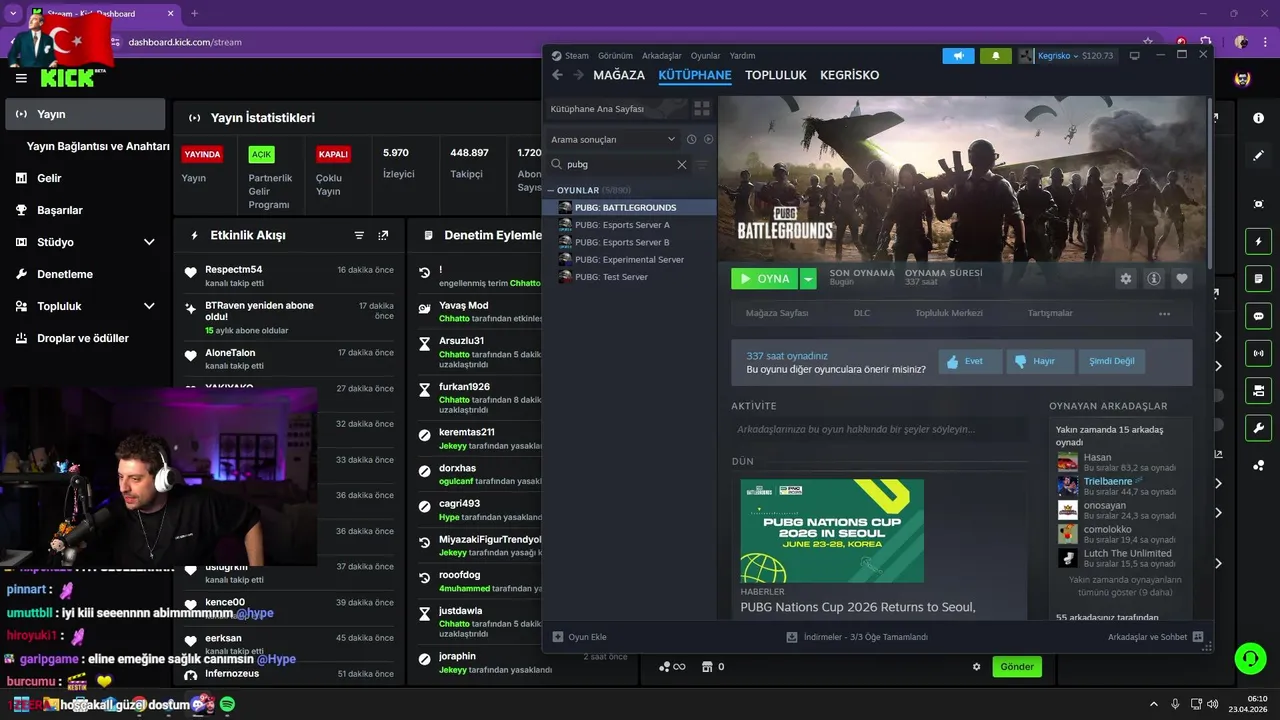Open Kick profile avatar at top right
1280x720 pixels.
[1242, 79]
